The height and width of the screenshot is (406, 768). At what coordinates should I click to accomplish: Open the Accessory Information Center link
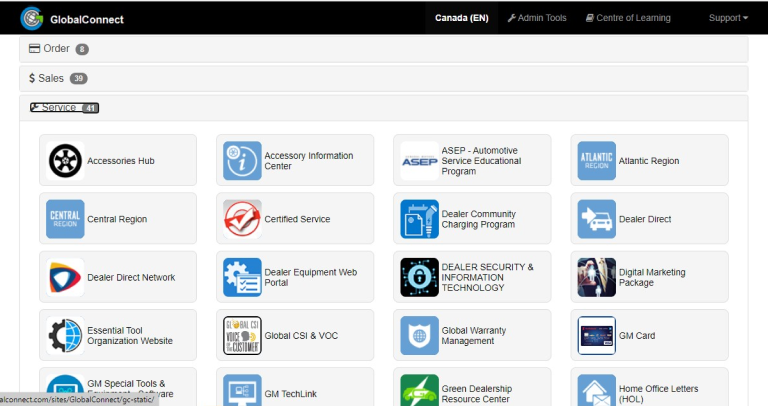pyautogui.click(x=309, y=161)
